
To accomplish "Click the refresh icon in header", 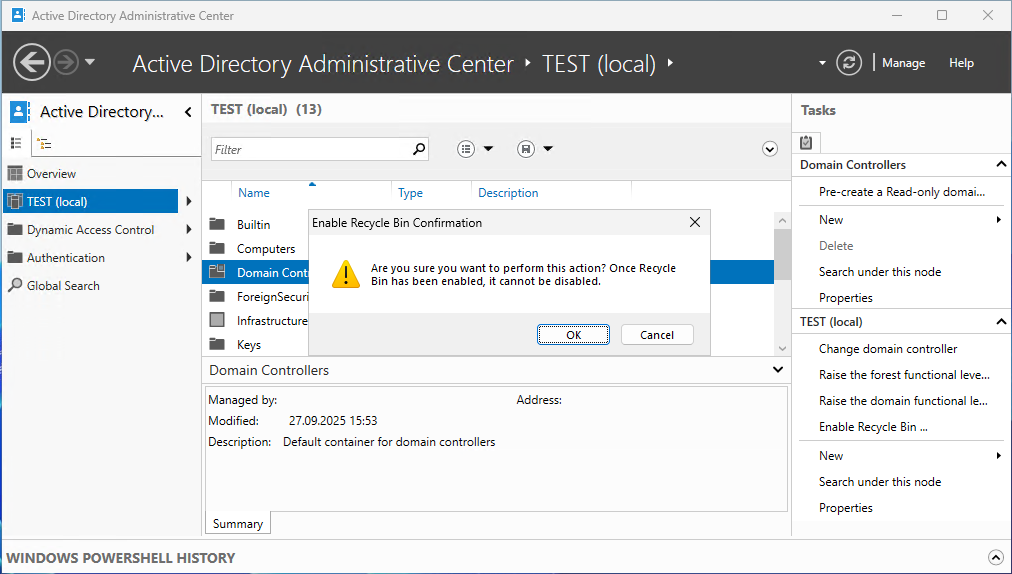I will [x=849, y=62].
